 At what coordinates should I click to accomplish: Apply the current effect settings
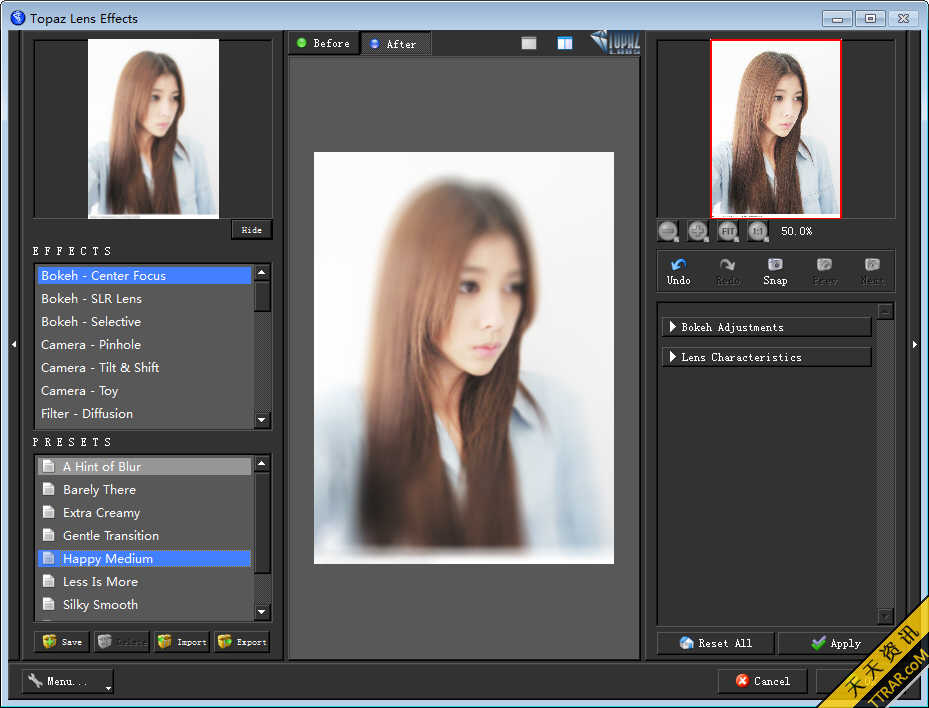click(x=837, y=643)
